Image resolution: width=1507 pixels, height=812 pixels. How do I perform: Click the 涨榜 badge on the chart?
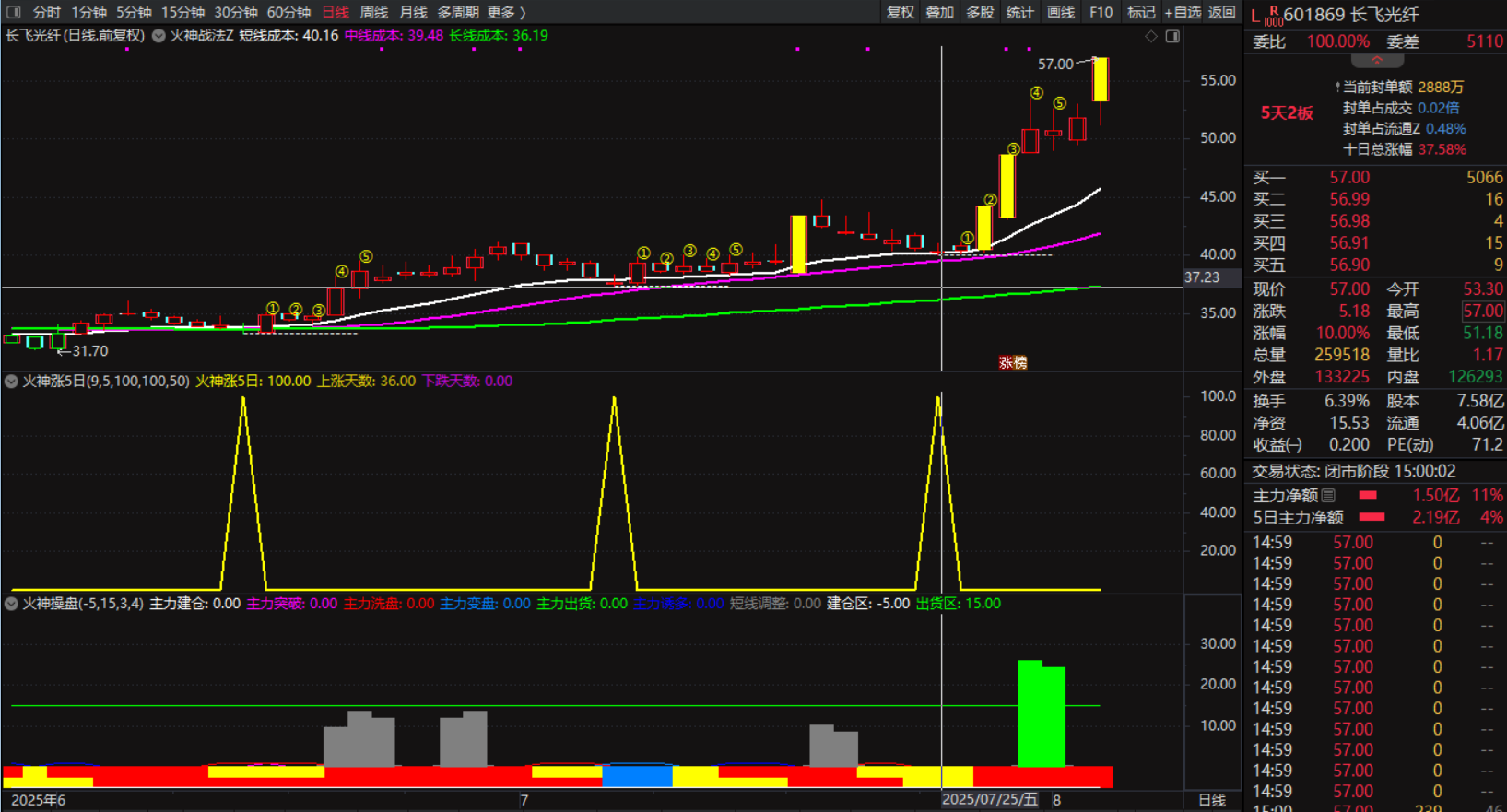[1012, 362]
